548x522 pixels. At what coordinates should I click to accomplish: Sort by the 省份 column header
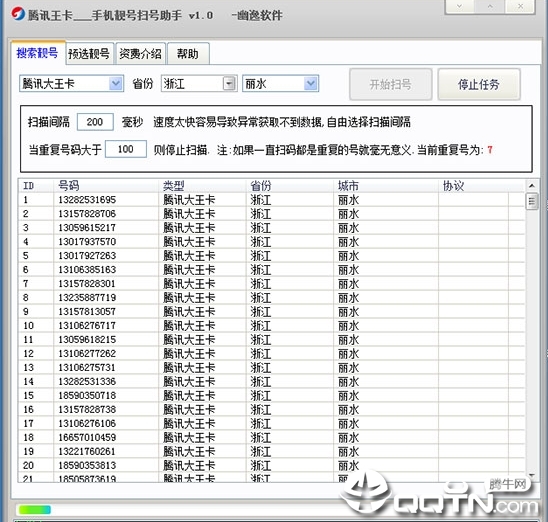click(x=290, y=186)
